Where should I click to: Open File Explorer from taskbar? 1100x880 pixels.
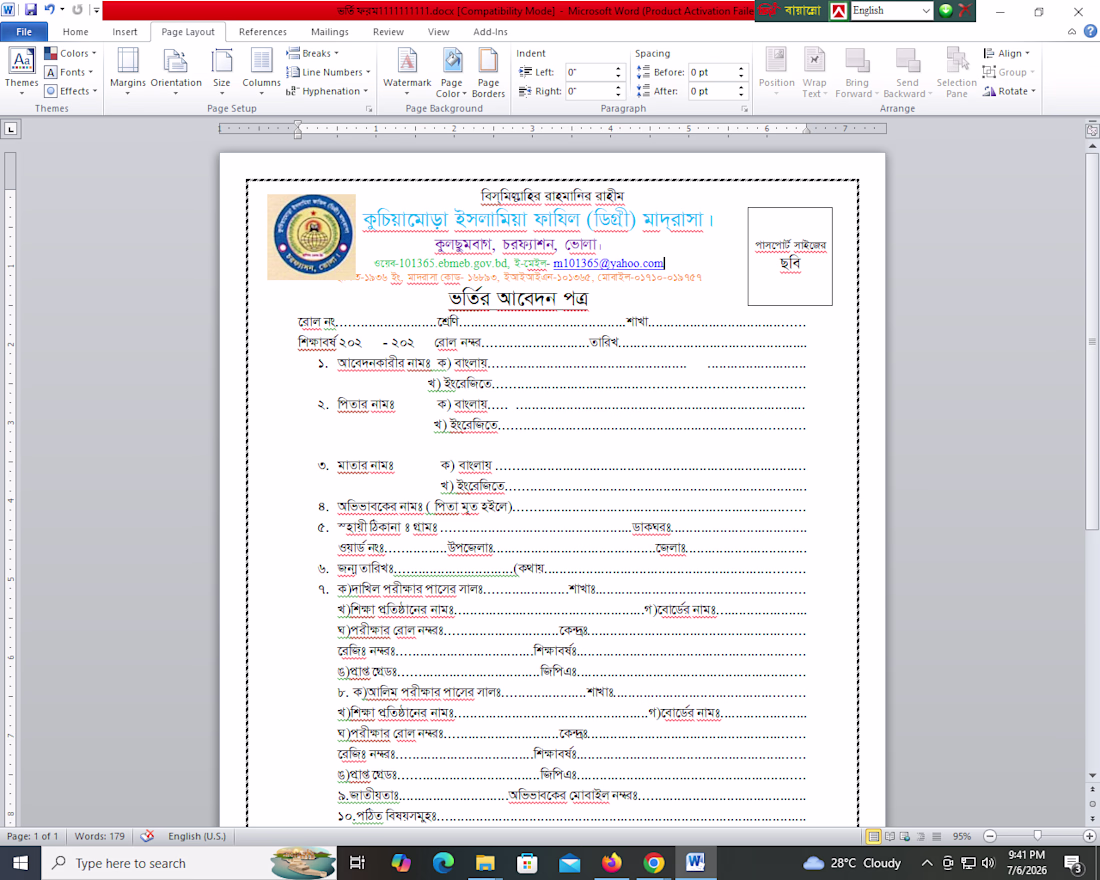click(485, 862)
